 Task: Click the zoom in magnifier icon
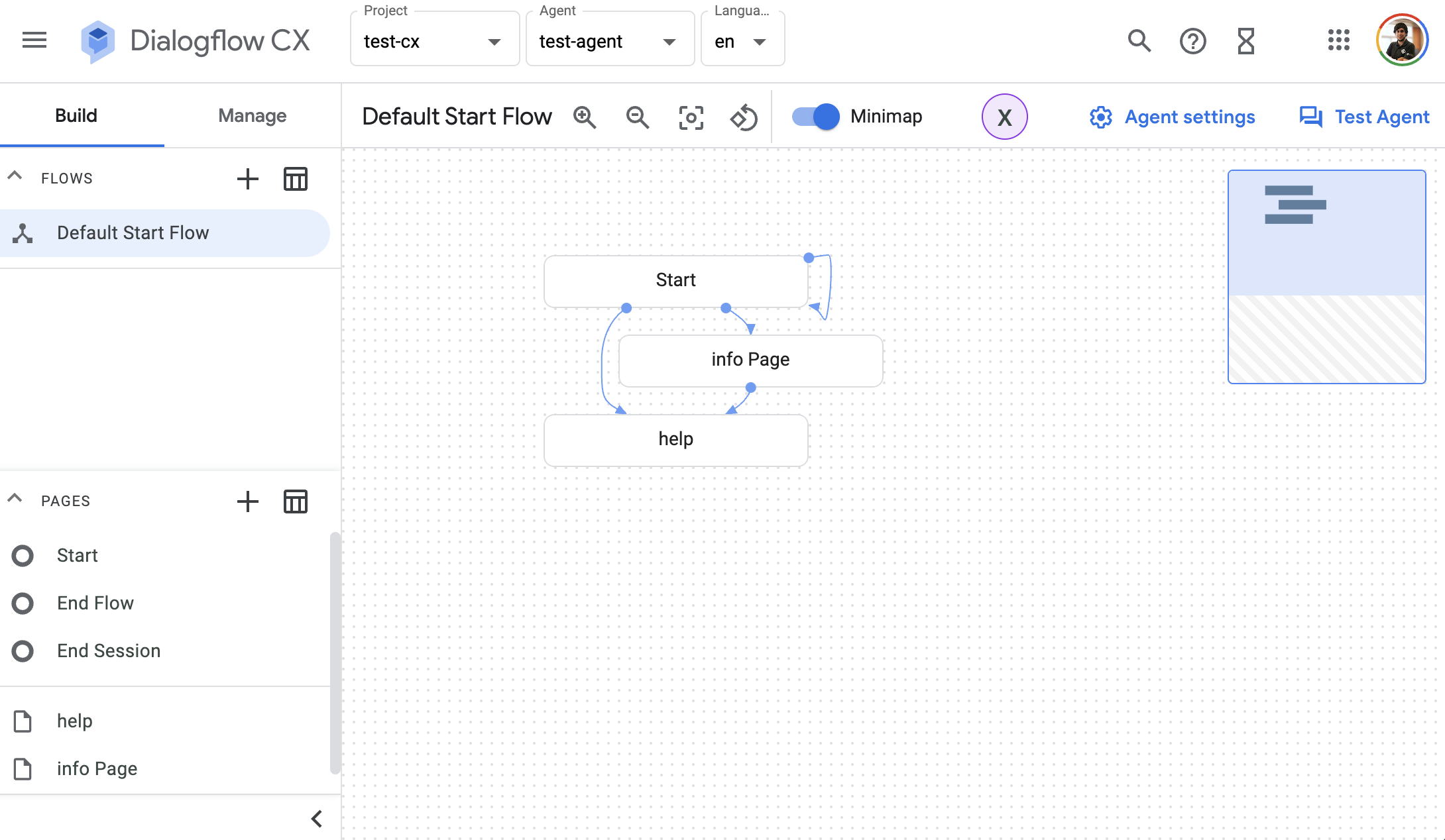585,117
